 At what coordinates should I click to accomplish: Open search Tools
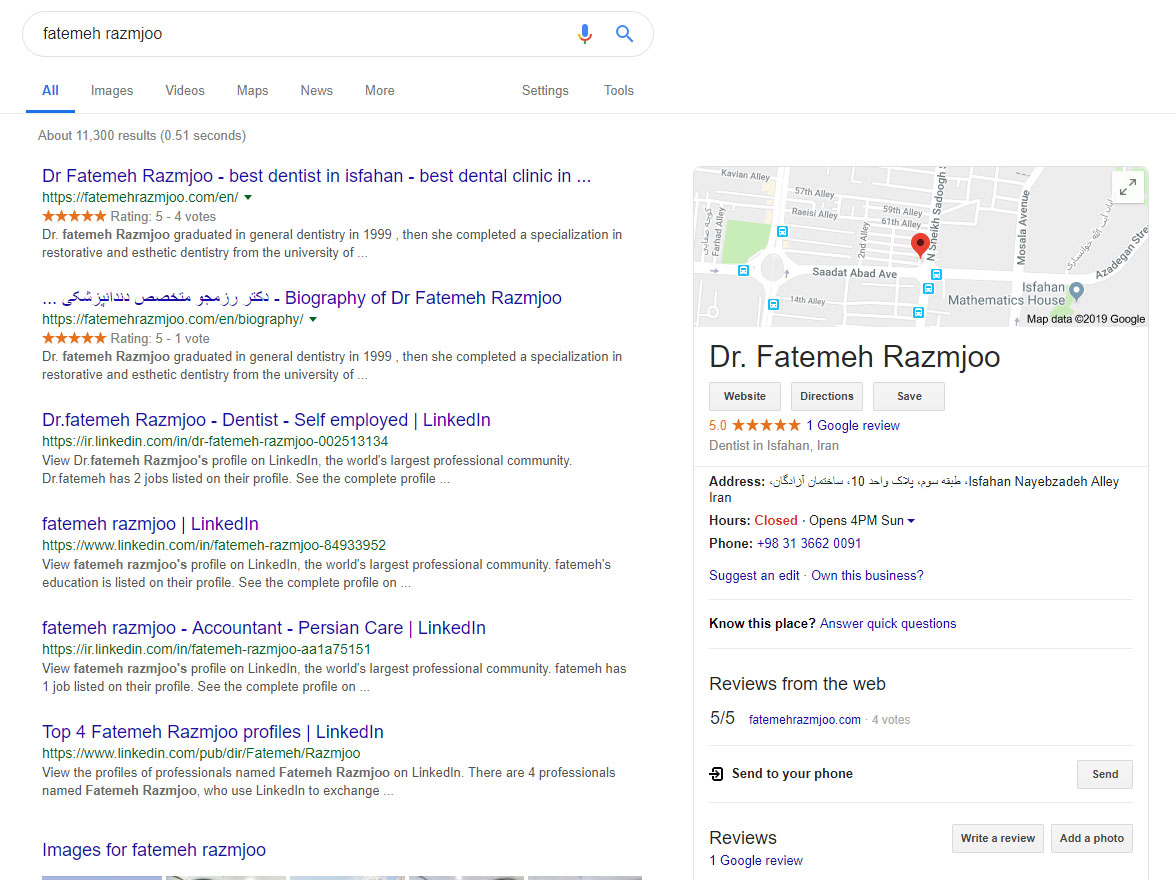pos(619,90)
